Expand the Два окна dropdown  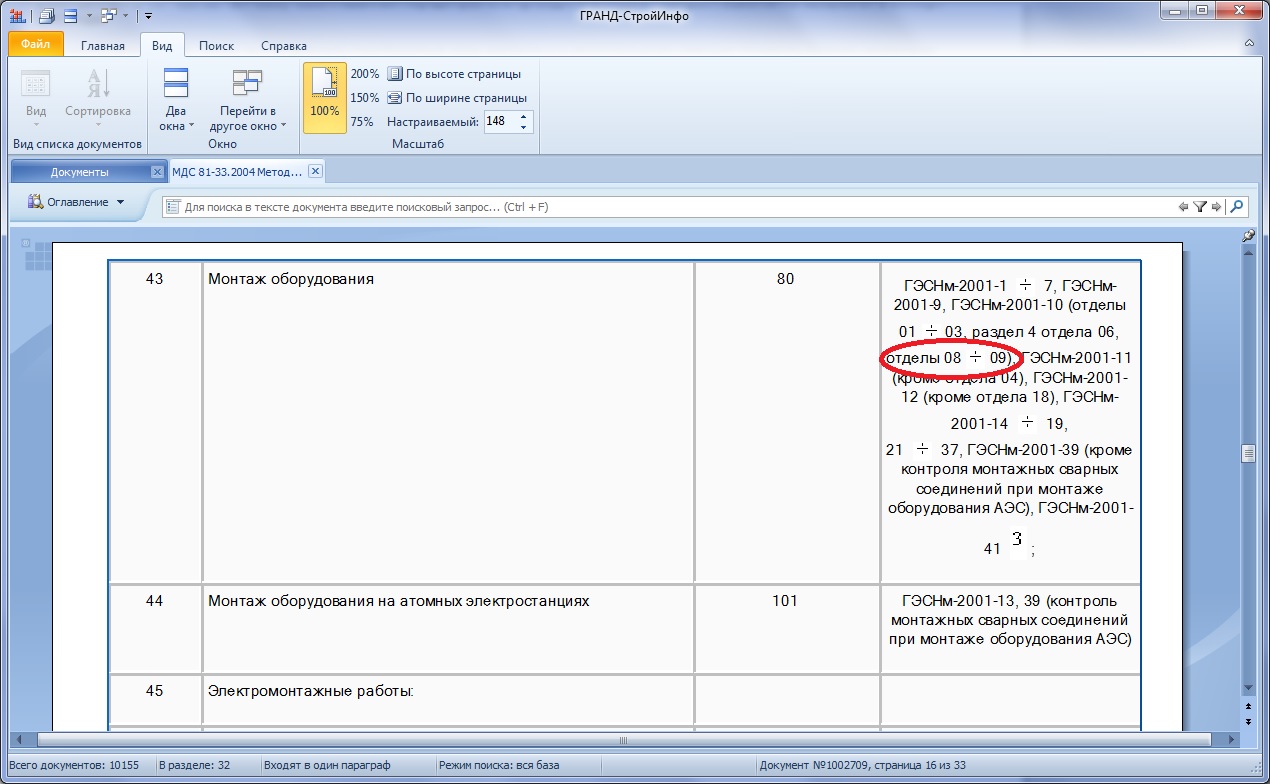176,118
